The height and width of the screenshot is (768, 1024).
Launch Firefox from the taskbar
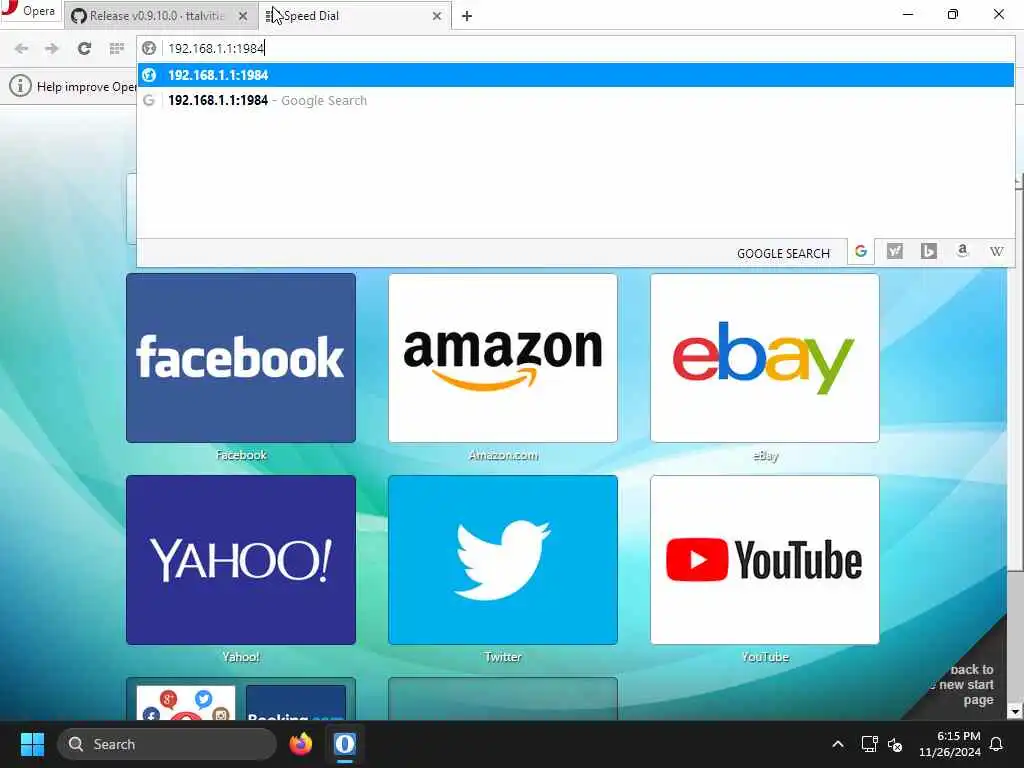click(x=300, y=744)
